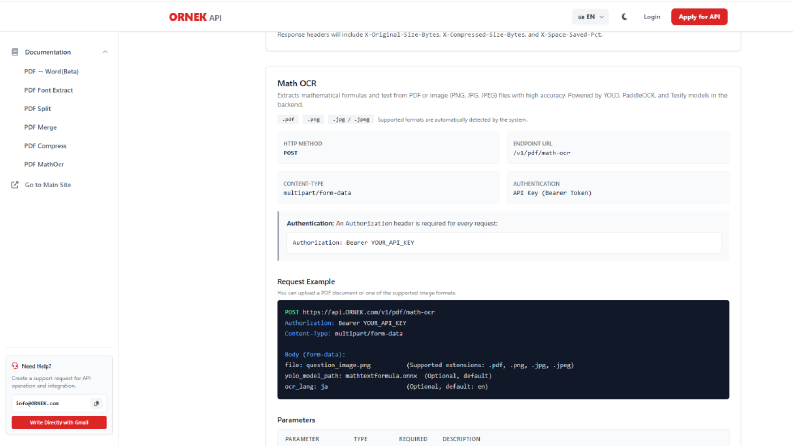Click the Login link
This screenshot has height=446, width=793.
(651, 17)
